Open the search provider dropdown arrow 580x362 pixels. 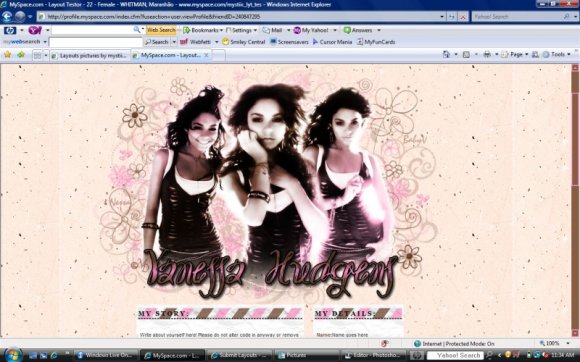click(575, 17)
